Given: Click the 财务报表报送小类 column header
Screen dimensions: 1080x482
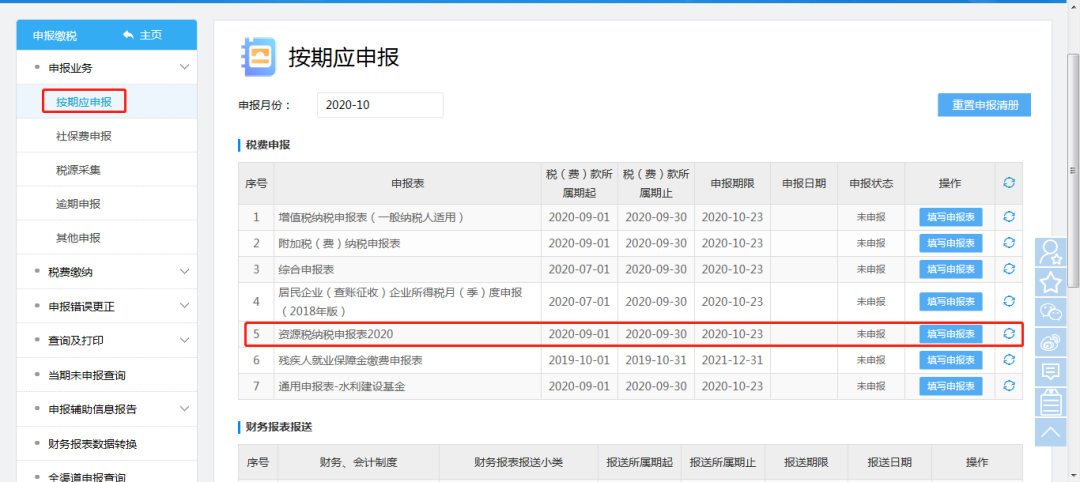Looking at the screenshot, I should tap(519, 462).
